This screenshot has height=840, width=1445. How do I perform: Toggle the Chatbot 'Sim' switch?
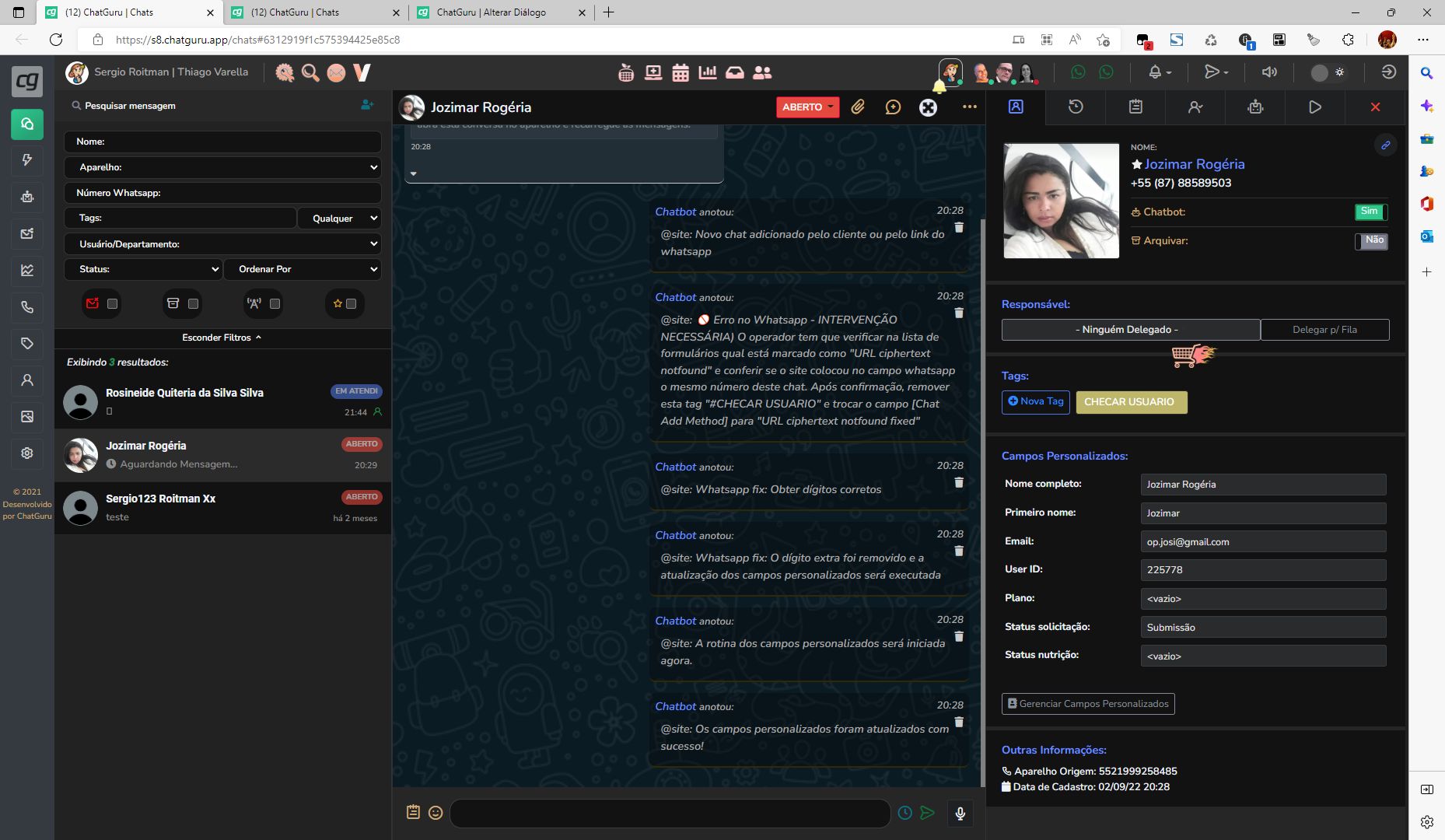1371,212
